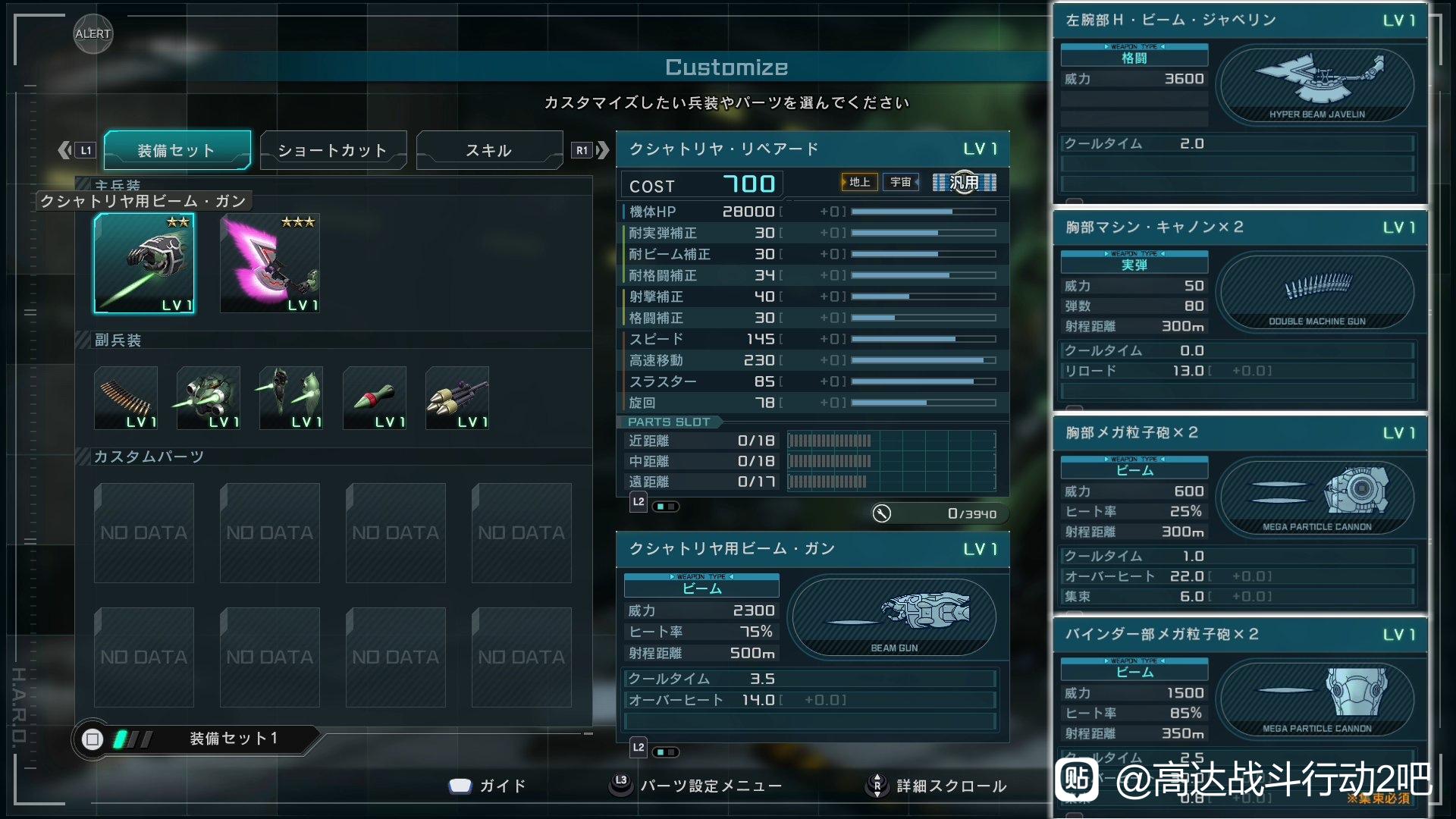1456x819 pixels.
Task: Toggle the 地上 ground terrain indicator
Action: pyautogui.click(x=859, y=182)
